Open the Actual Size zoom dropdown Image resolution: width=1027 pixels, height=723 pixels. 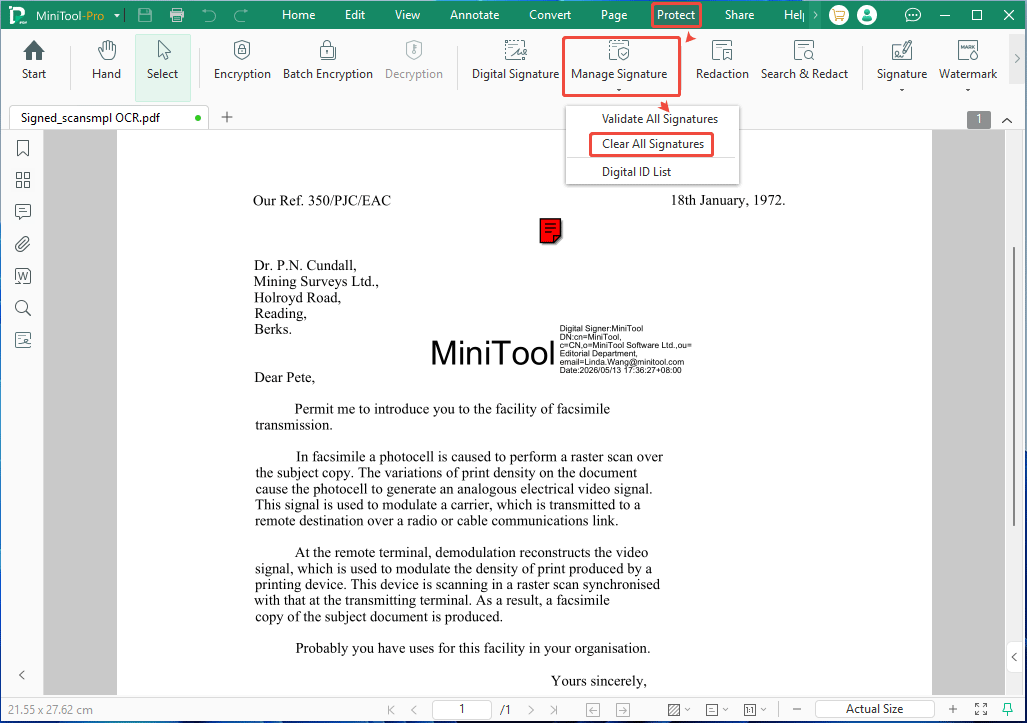(874, 709)
